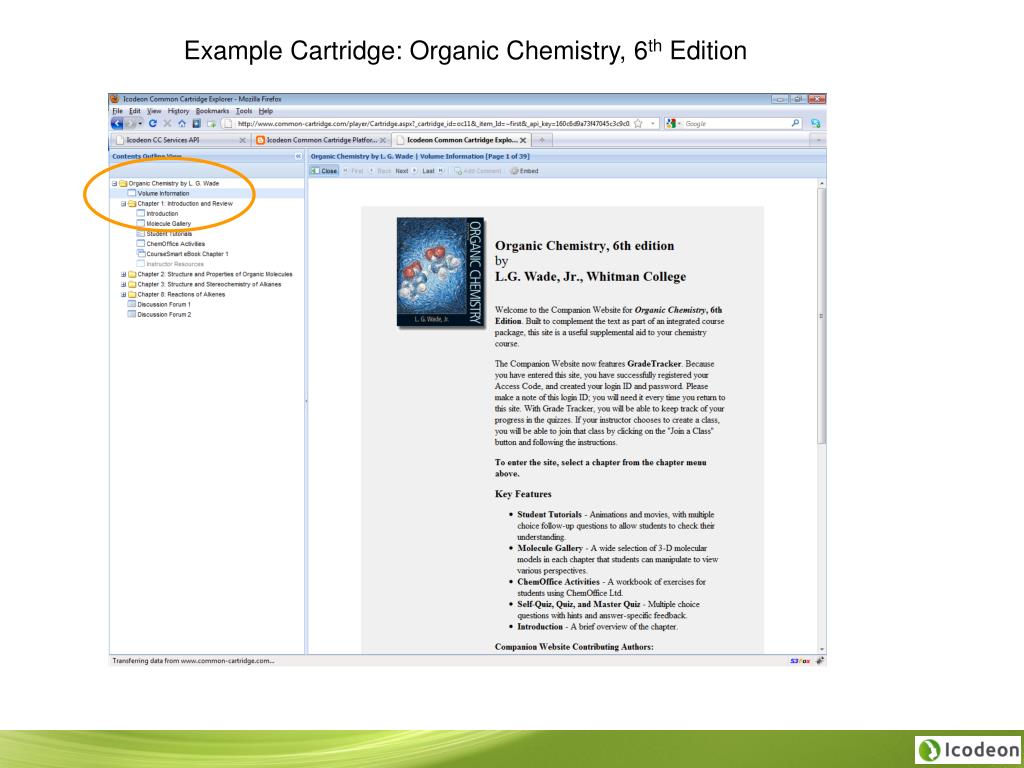Open Discussion Forum 2
This screenshot has height=768, width=1024.
click(164, 315)
